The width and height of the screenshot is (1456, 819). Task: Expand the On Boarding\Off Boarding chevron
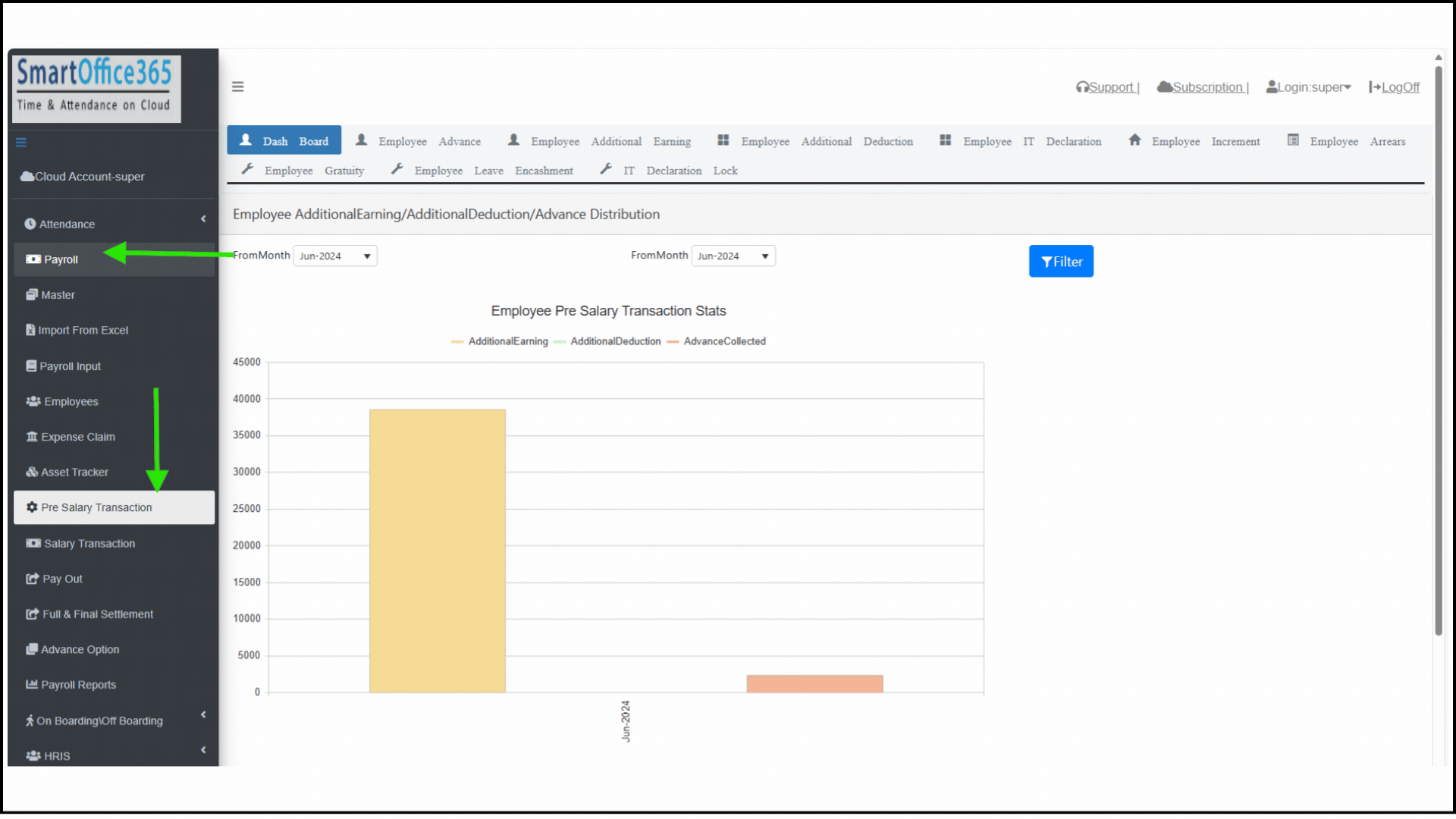203,715
